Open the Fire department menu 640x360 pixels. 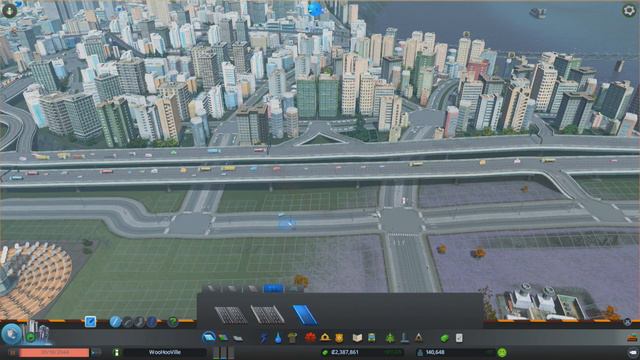coord(325,338)
